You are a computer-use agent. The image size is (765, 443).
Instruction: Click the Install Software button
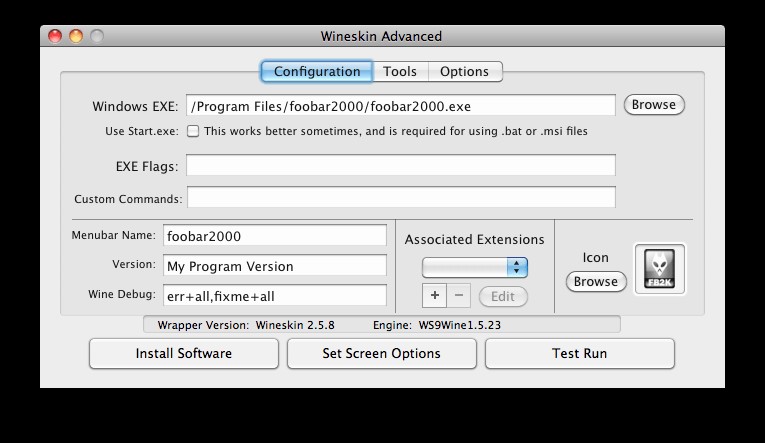[184, 353]
